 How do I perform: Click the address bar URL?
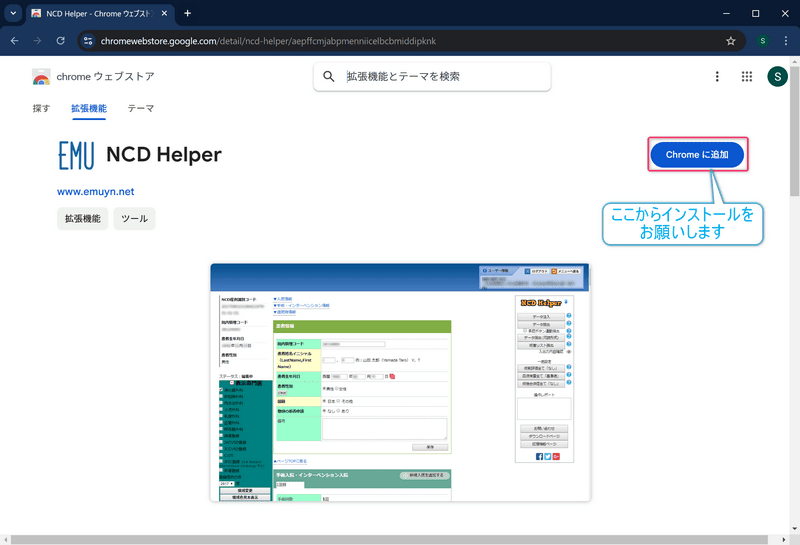pyautogui.click(x=268, y=41)
